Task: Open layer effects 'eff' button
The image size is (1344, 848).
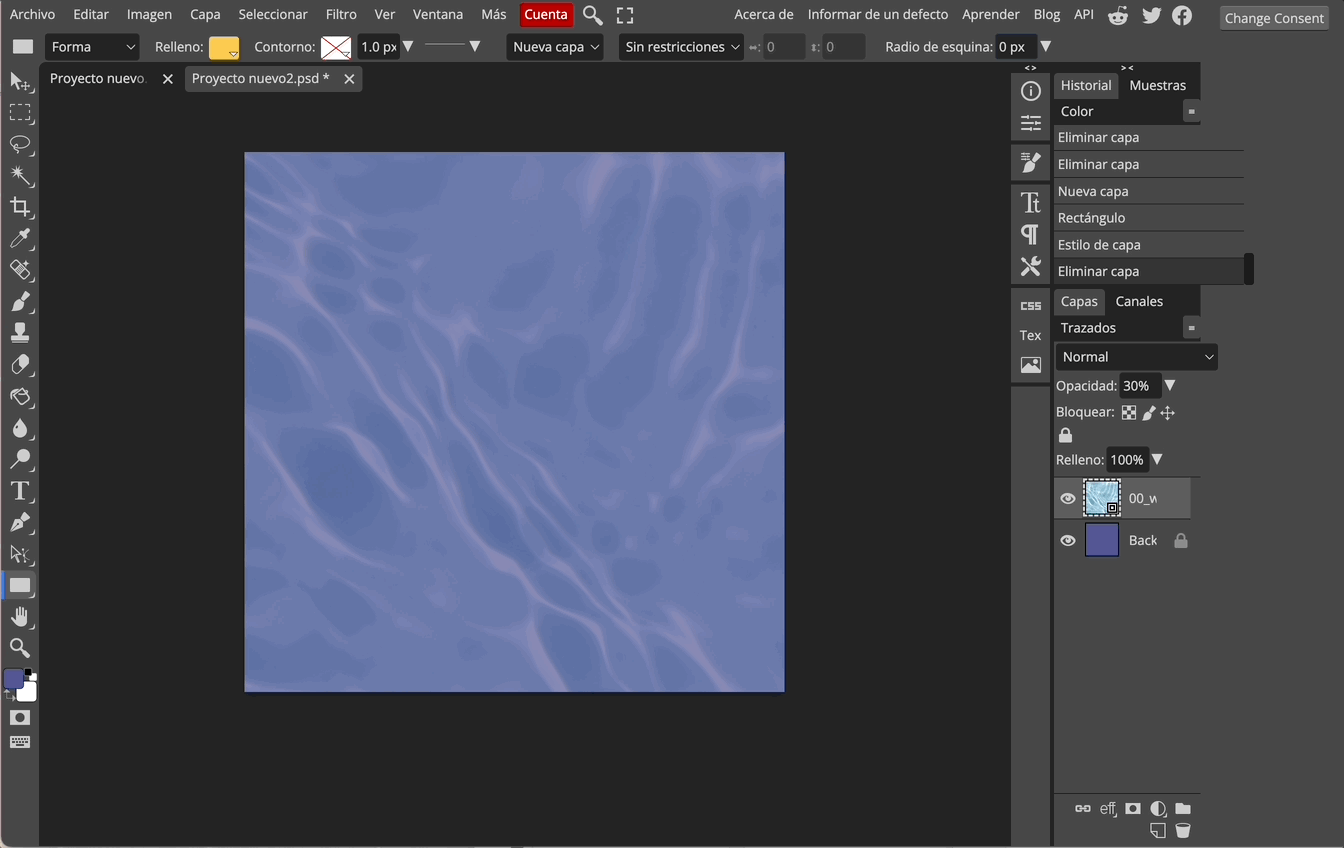Action: point(1108,809)
